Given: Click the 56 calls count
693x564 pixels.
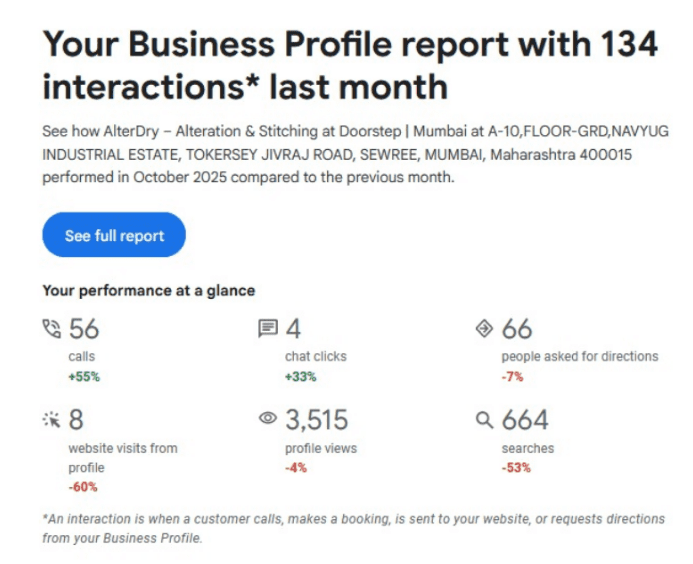Looking at the screenshot, I should click(x=84, y=328).
